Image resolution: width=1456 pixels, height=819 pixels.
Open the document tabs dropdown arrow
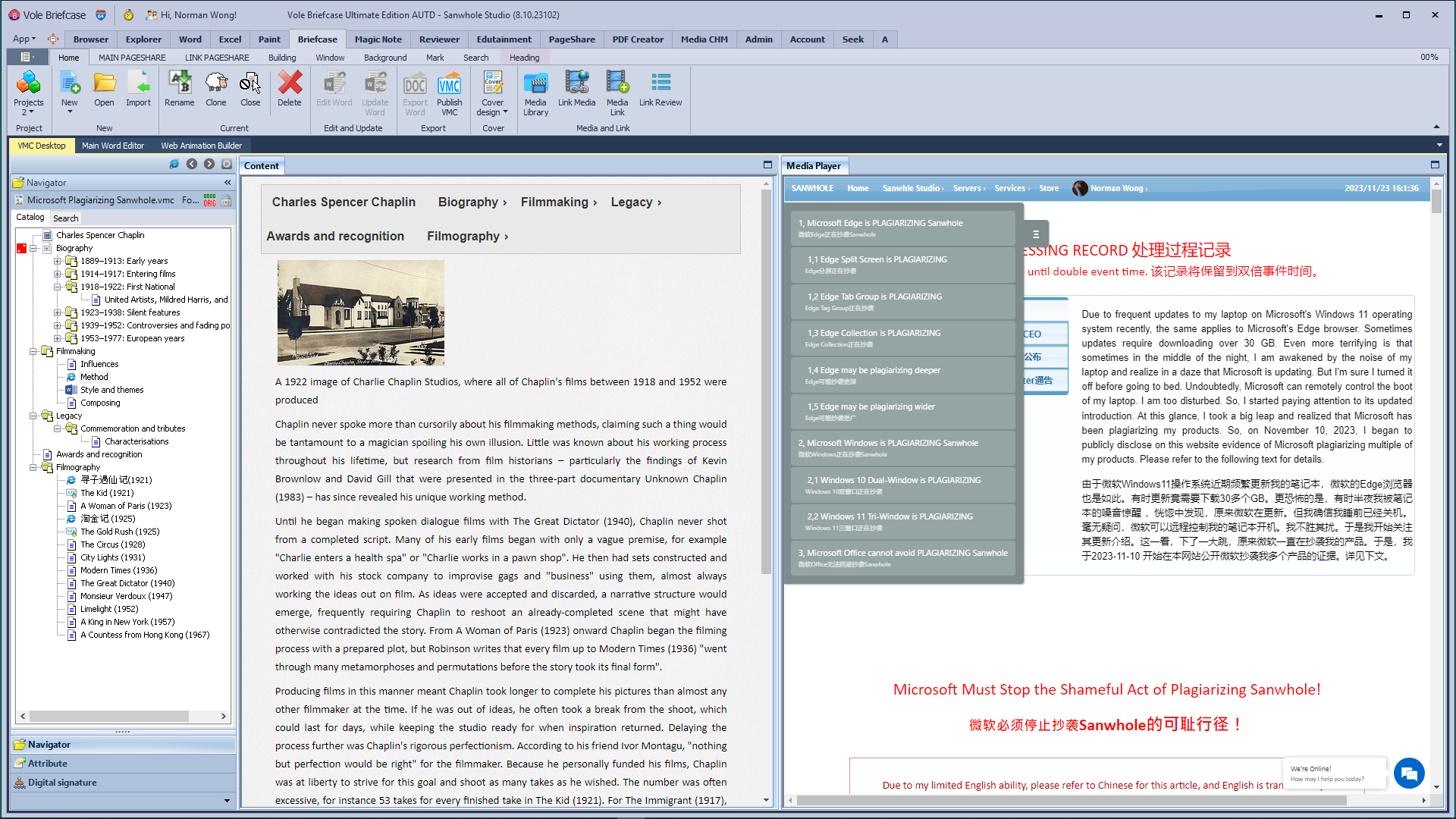1439,145
